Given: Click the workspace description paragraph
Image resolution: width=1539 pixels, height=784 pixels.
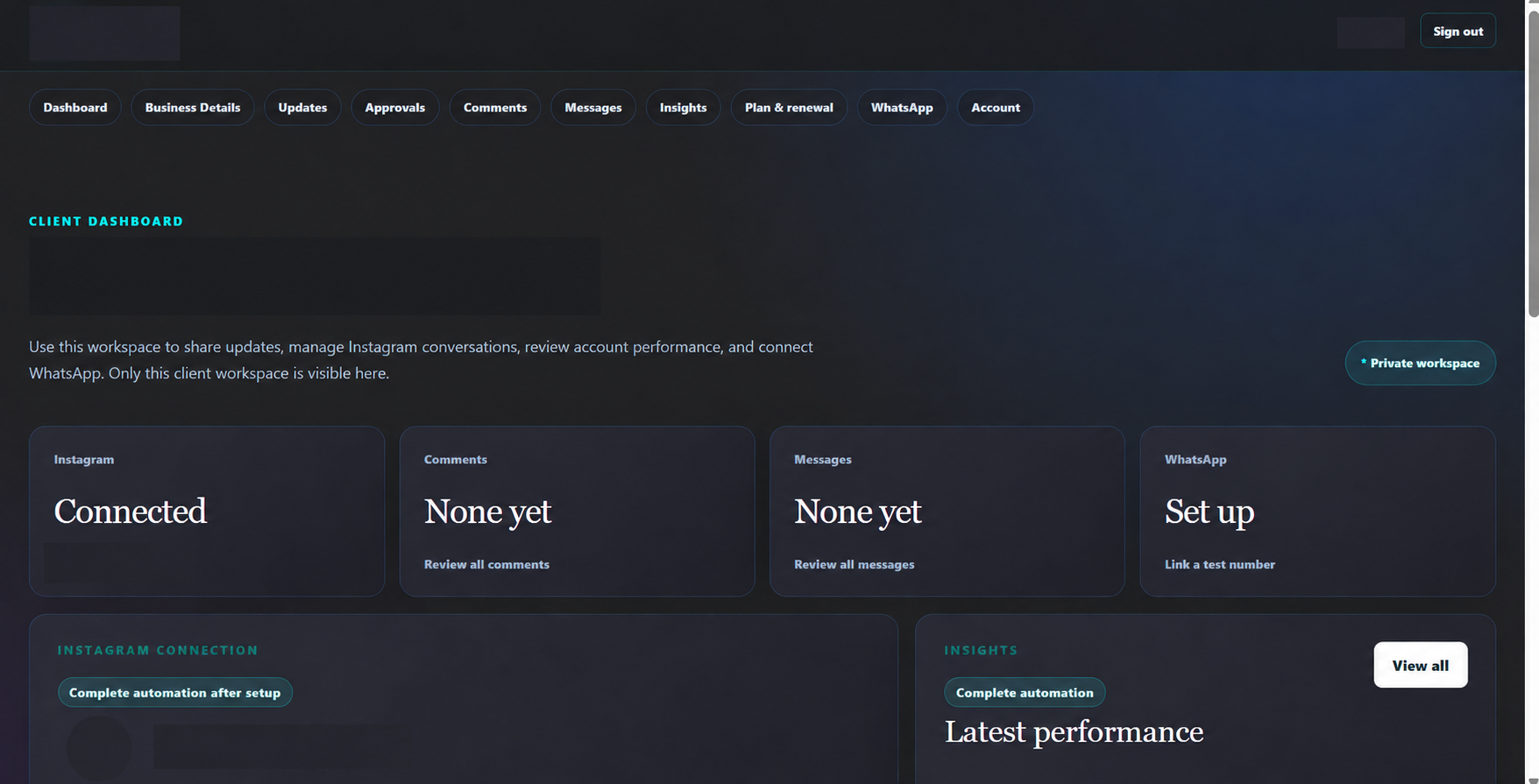Looking at the screenshot, I should (x=421, y=360).
